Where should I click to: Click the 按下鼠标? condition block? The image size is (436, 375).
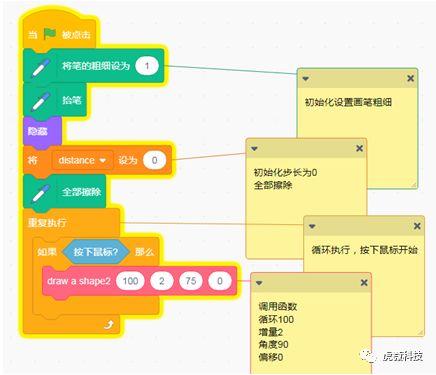96,251
